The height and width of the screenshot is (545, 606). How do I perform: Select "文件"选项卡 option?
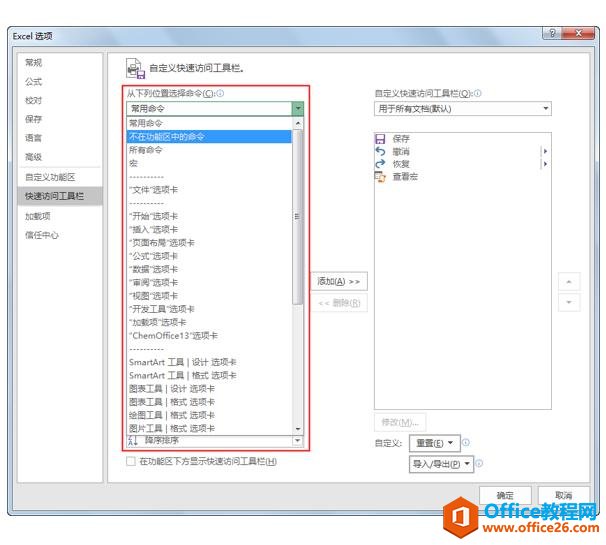[x=209, y=190]
